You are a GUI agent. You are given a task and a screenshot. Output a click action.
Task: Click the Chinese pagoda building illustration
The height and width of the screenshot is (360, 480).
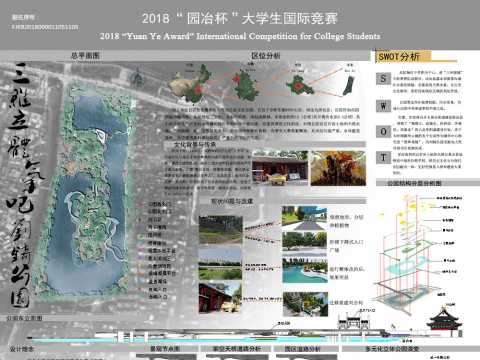pyautogui.click(x=445, y=322)
